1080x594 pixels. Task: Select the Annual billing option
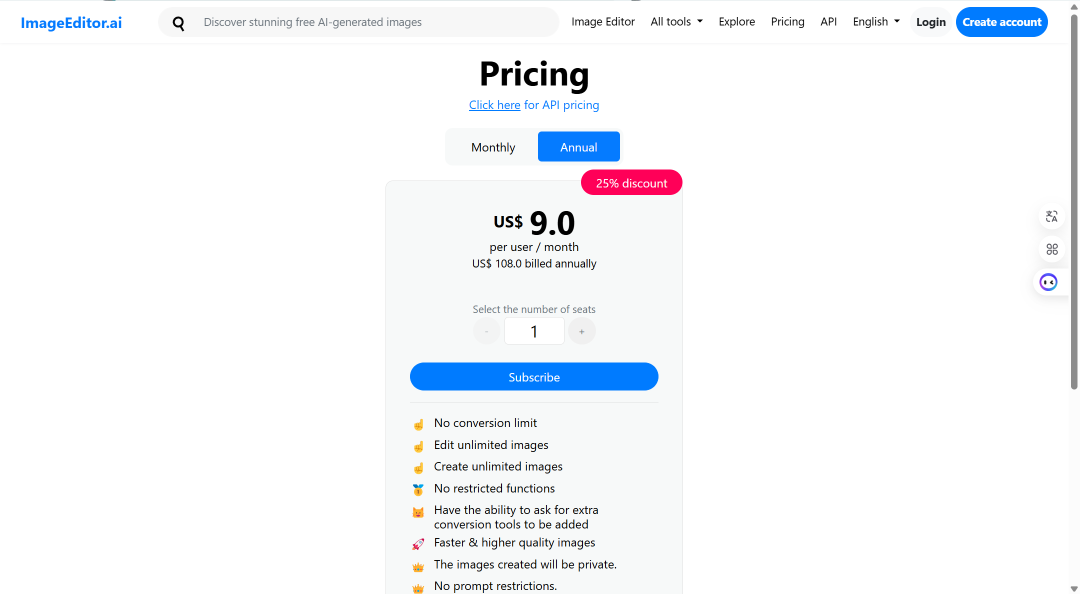click(x=579, y=147)
